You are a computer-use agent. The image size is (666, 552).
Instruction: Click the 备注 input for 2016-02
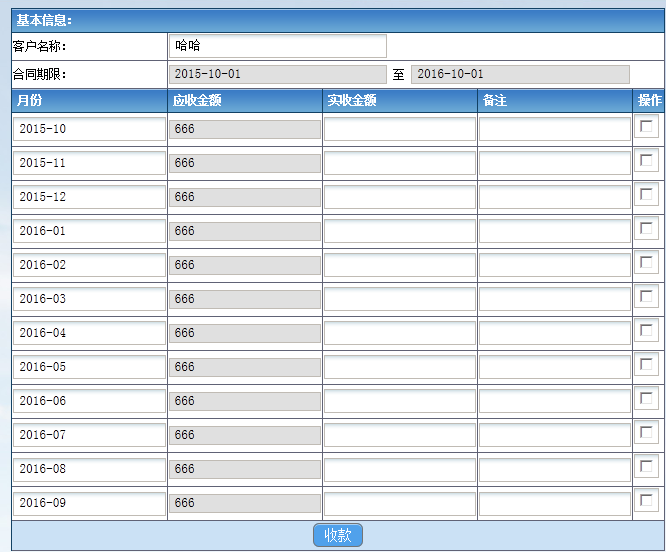pos(555,265)
